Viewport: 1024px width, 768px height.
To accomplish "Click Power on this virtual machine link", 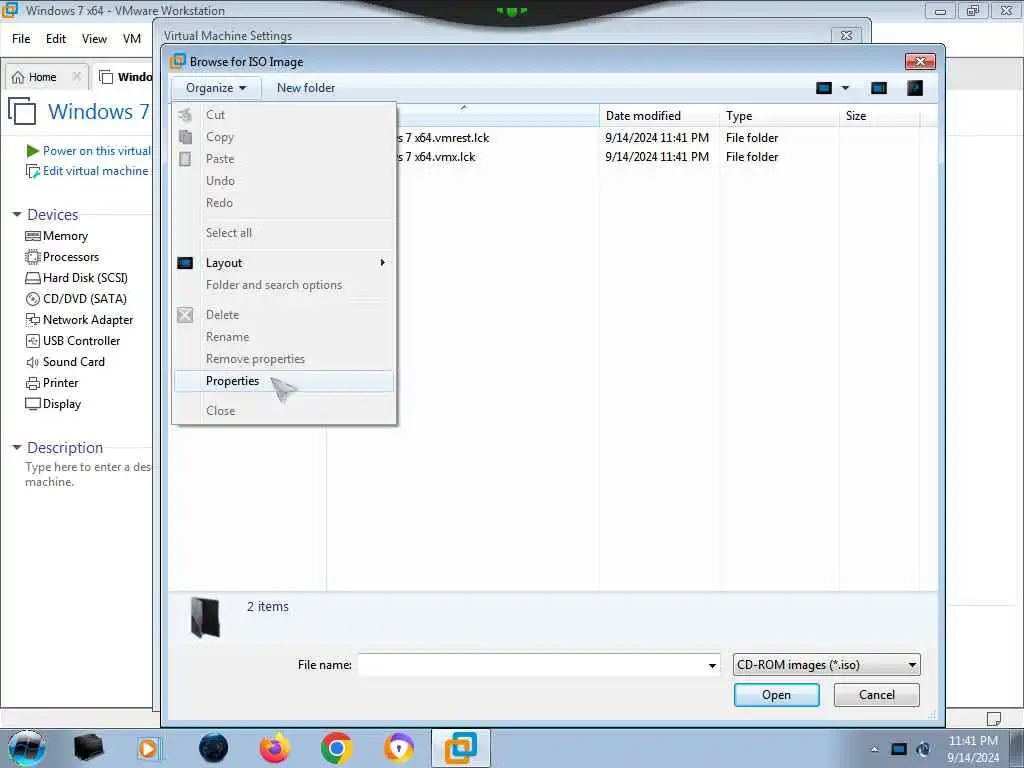I will point(97,151).
